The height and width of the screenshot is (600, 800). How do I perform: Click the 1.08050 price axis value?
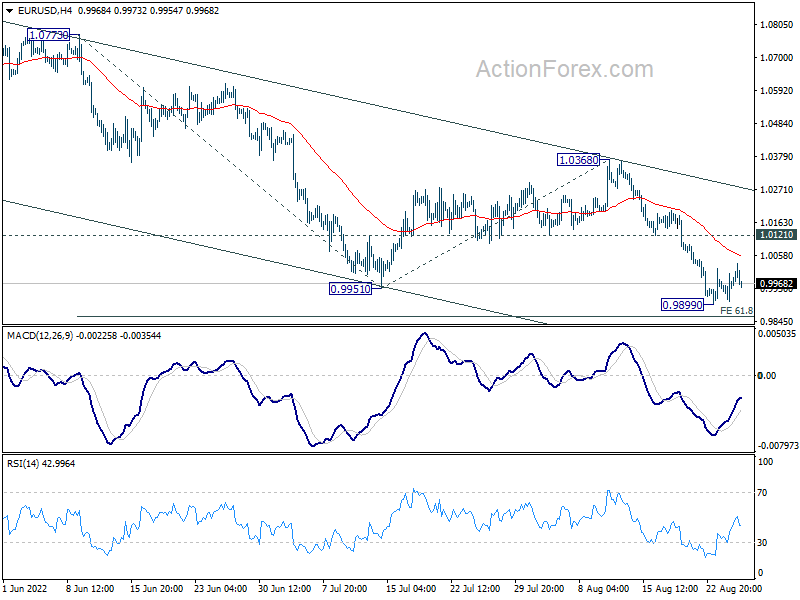777,24
